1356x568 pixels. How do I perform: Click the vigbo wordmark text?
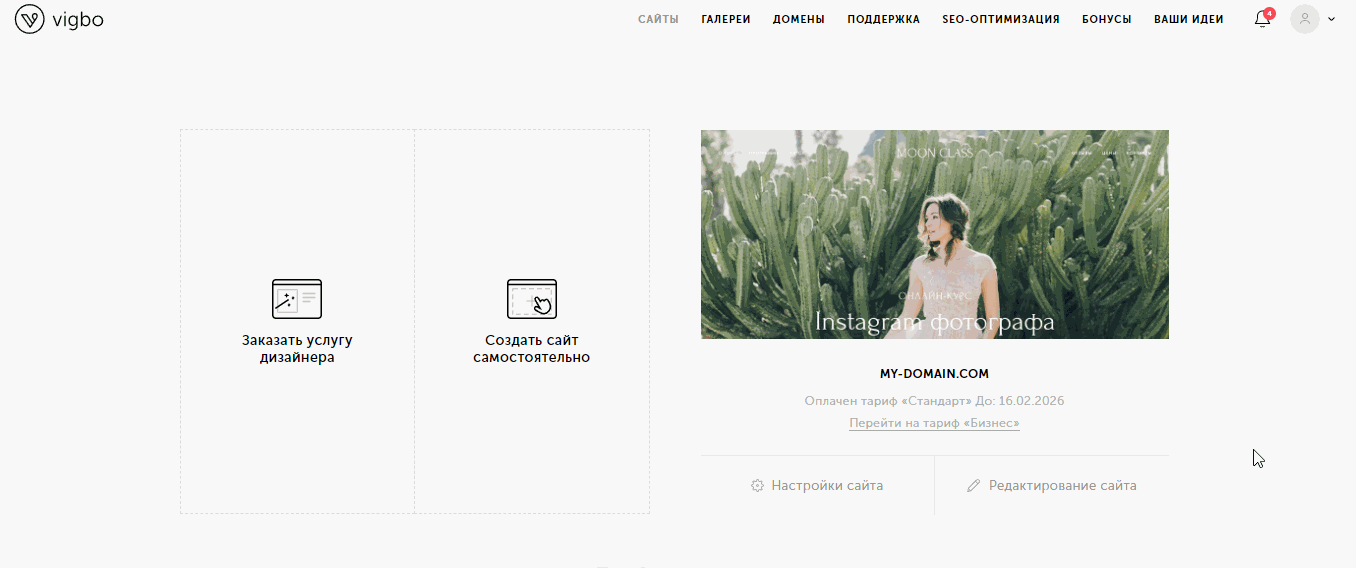pos(78,19)
